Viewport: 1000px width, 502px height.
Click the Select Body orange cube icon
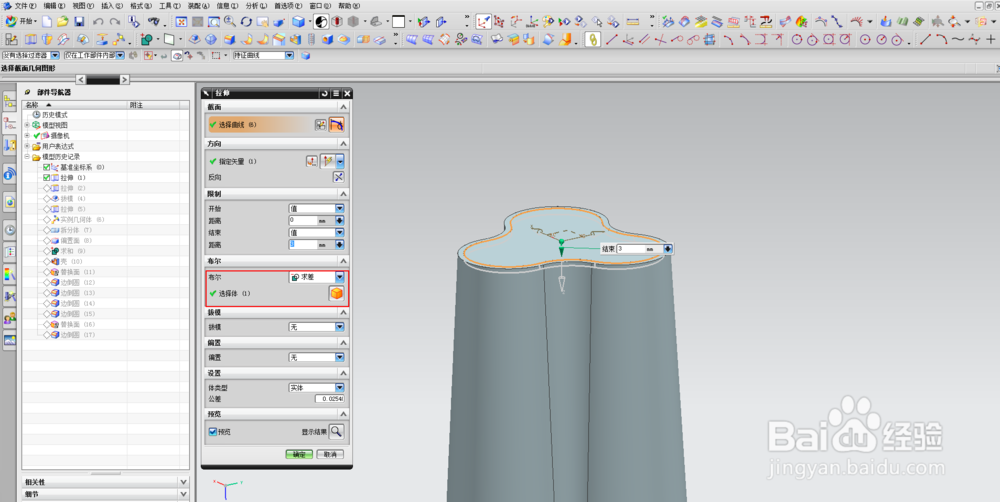point(336,293)
